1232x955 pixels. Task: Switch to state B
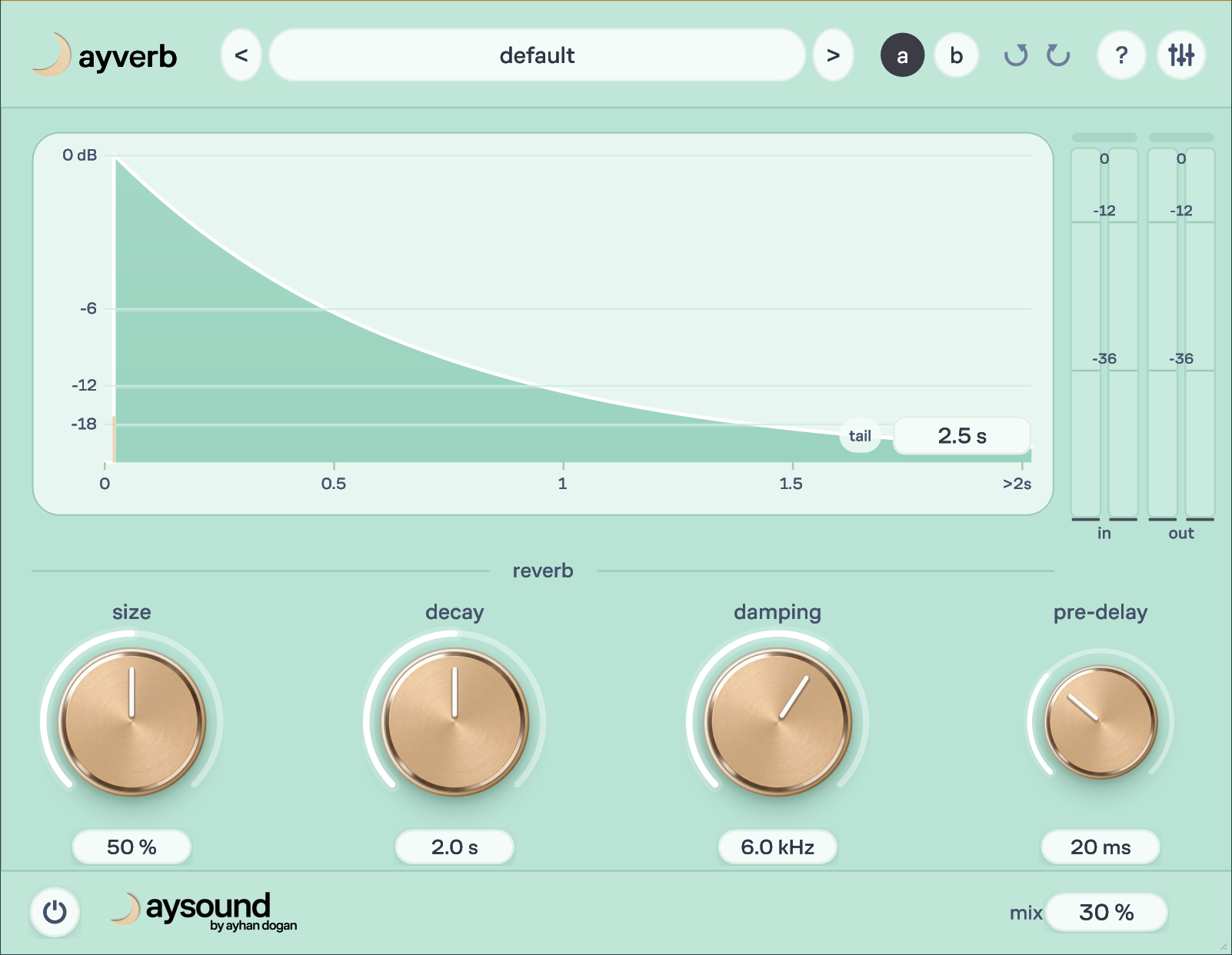956,55
